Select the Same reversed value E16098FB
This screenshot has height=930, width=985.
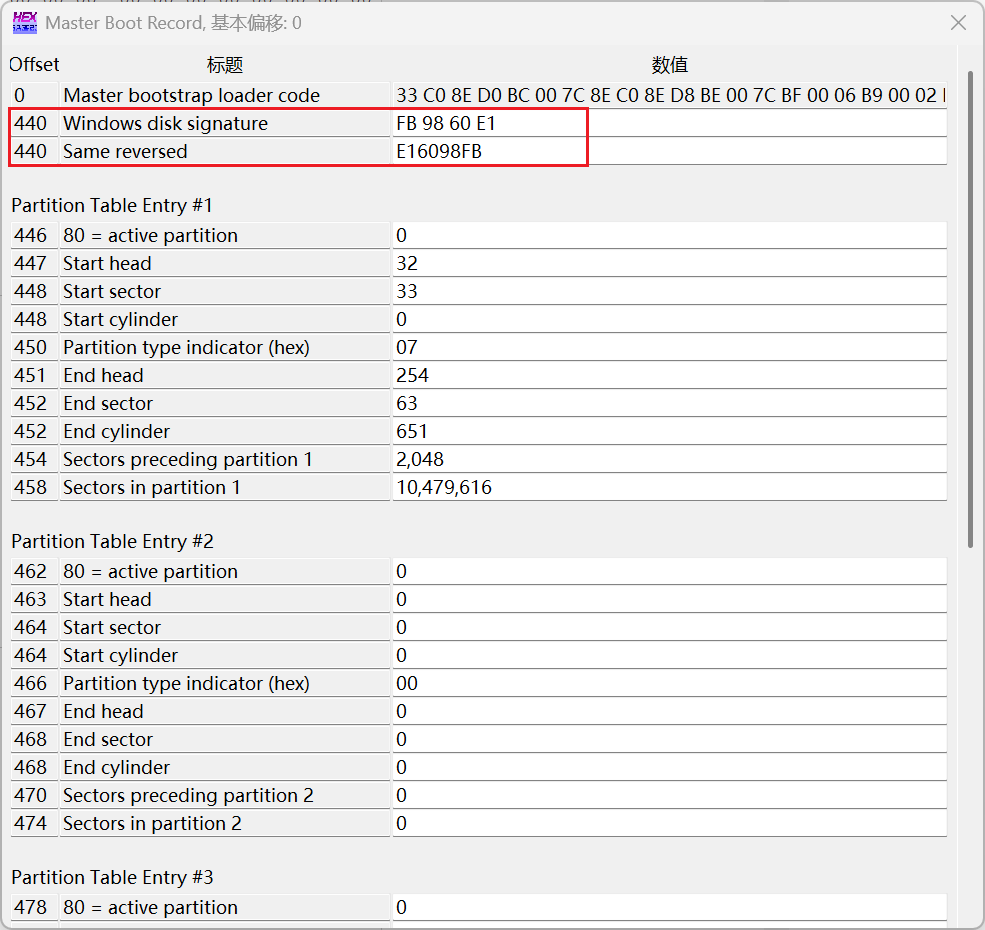[668, 152]
